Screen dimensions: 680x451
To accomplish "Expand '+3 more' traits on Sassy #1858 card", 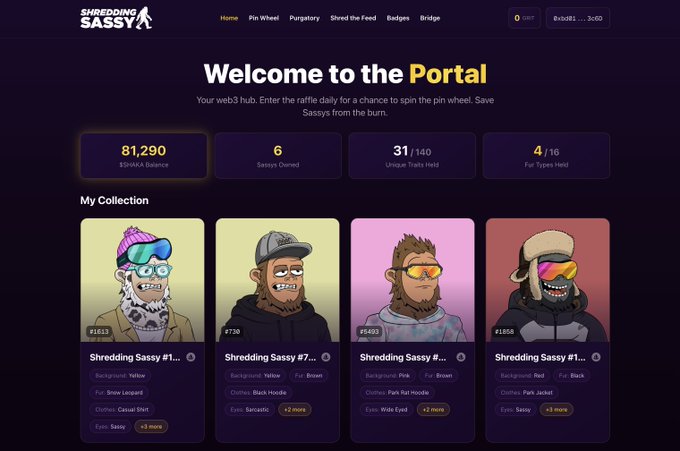I will click(556, 409).
